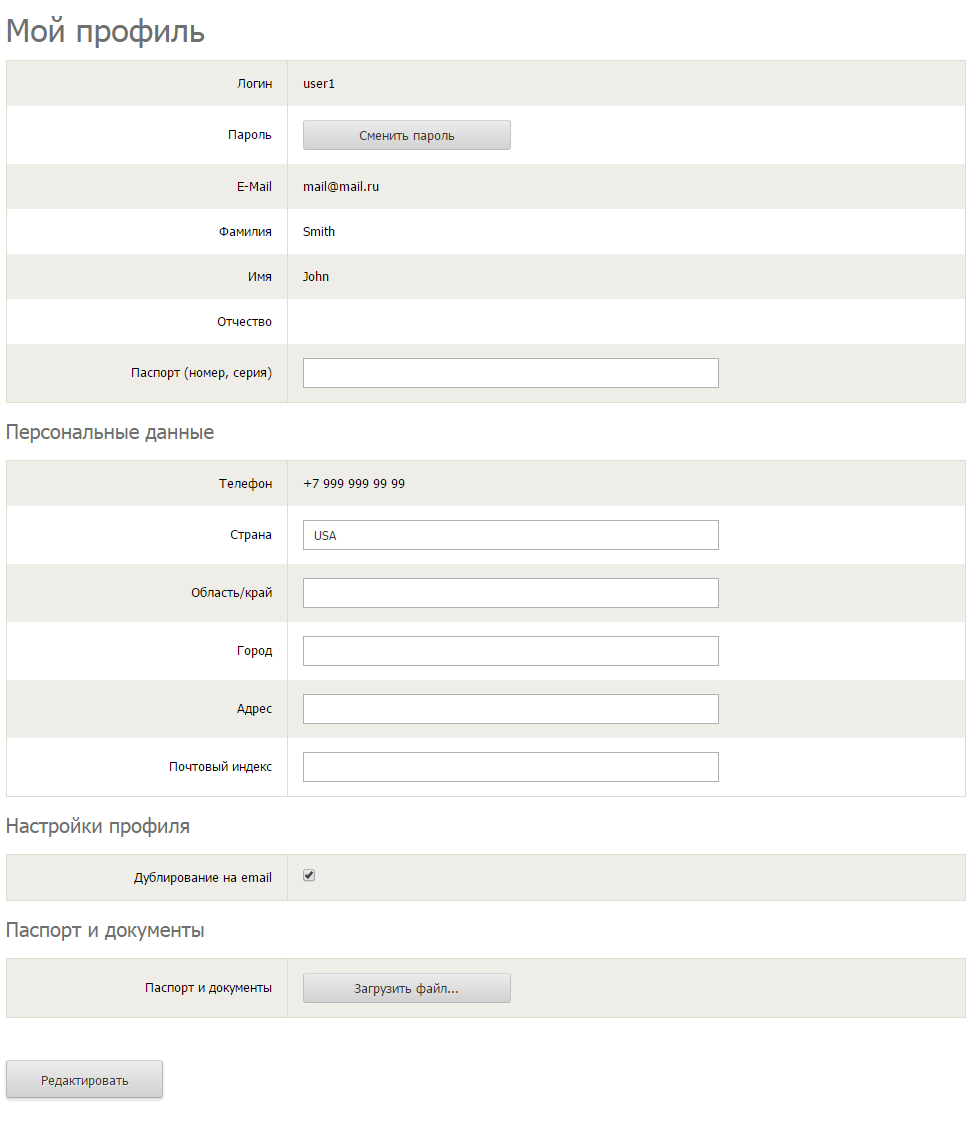Image resolution: width=975 pixels, height=1140 pixels.
Task: Focus the Паспорт (номер, серия) input field
Action: [x=510, y=373]
